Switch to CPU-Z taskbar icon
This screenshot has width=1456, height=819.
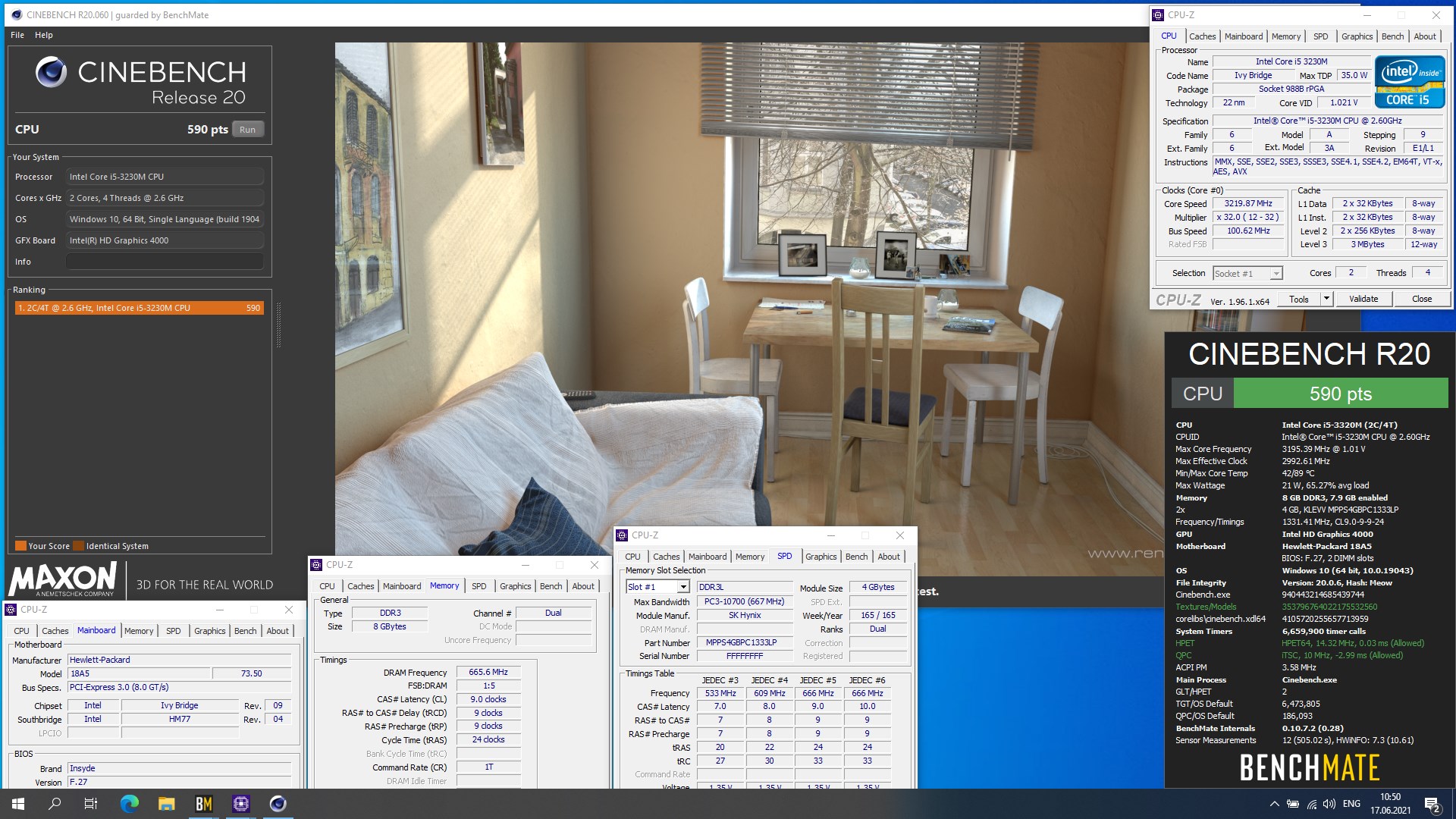[x=240, y=804]
